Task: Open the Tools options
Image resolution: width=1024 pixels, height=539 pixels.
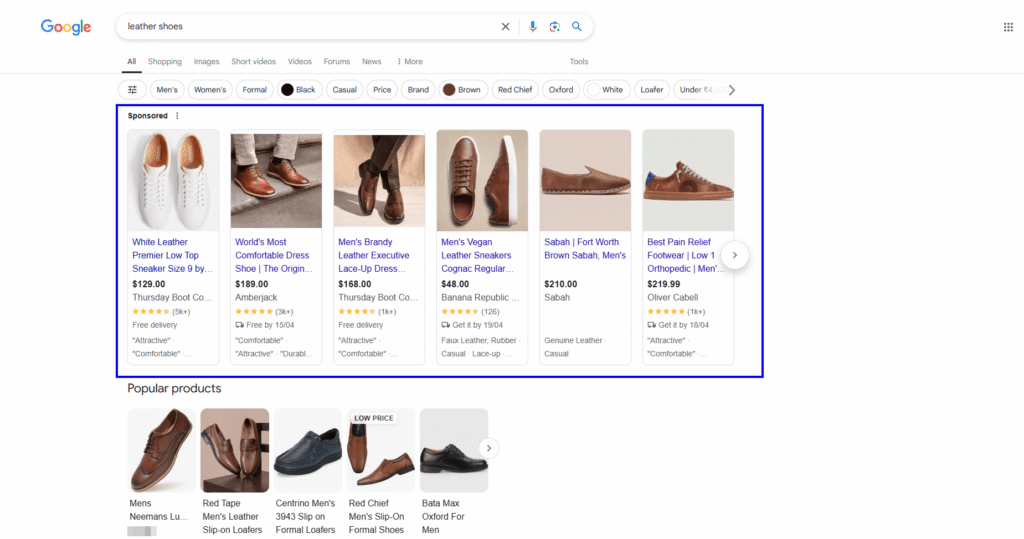Action: [579, 61]
